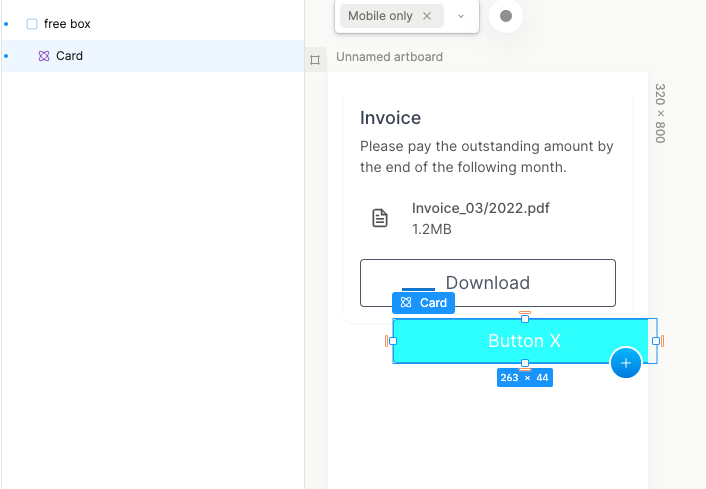Click the gray record circle button
The image size is (706, 489).
[x=506, y=16]
